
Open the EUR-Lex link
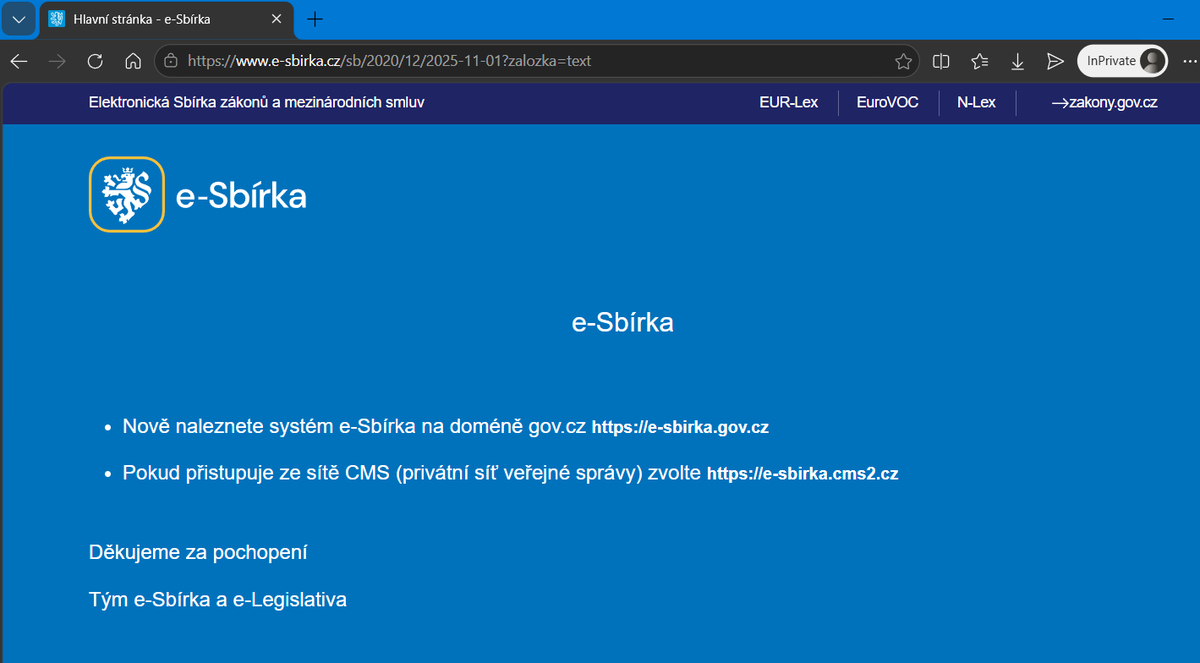pyautogui.click(x=789, y=102)
